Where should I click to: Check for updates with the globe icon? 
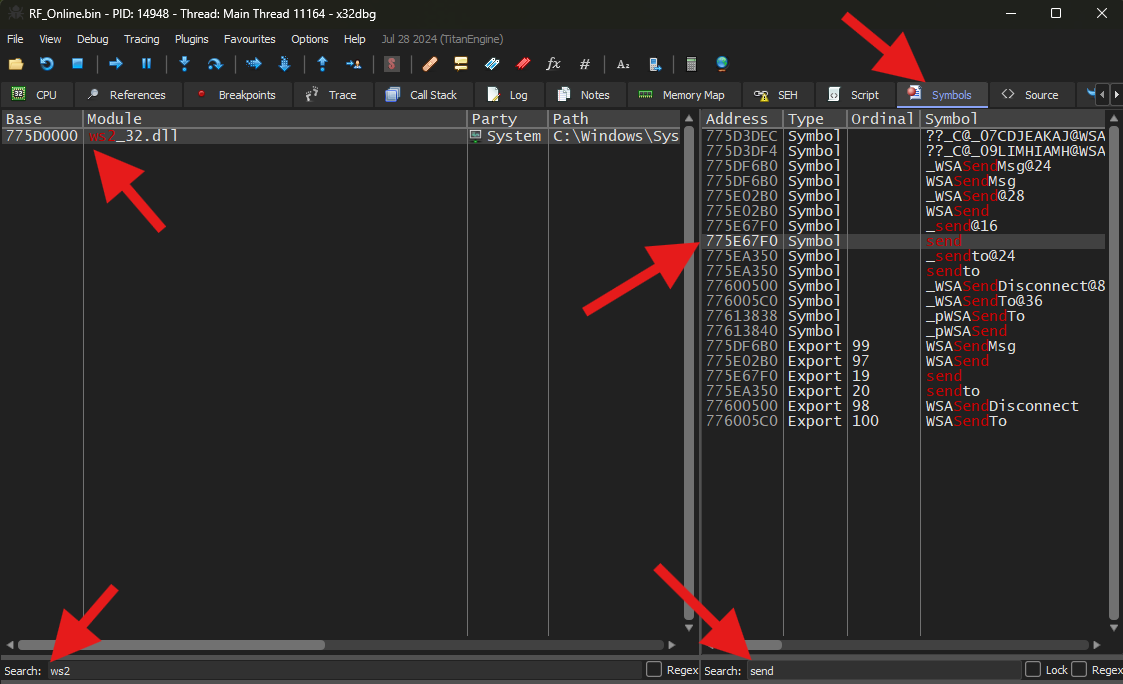[722, 64]
